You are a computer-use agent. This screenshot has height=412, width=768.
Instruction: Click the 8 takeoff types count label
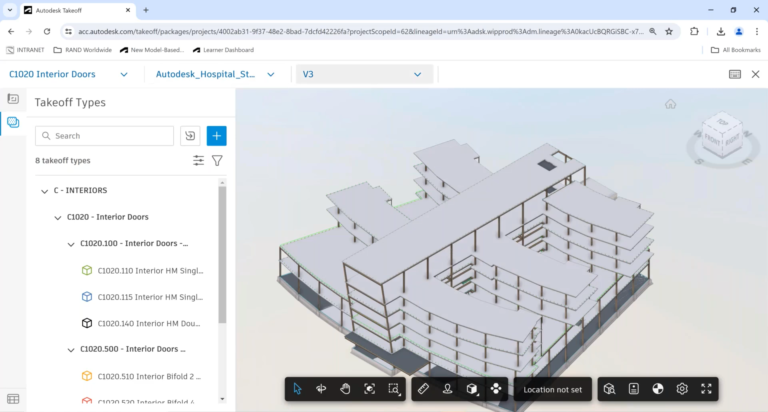point(63,160)
